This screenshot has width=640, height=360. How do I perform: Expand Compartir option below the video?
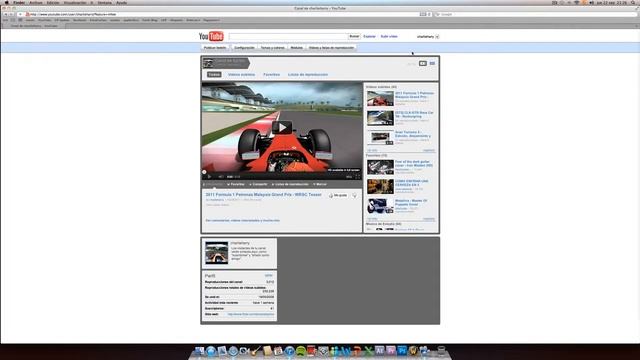click(x=258, y=184)
